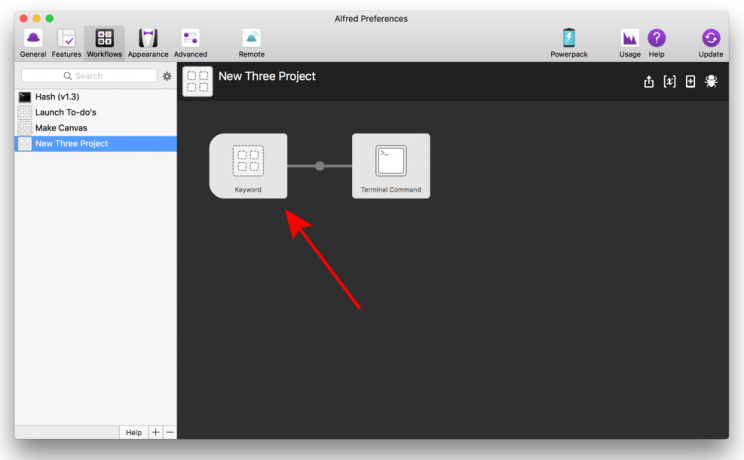Click the Keyword input node
This screenshot has width=744, height=460.
[x=248, y=166]
